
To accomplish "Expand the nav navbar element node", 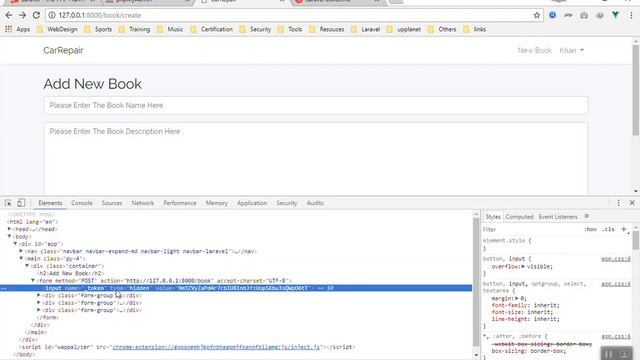I will [21, 251].
